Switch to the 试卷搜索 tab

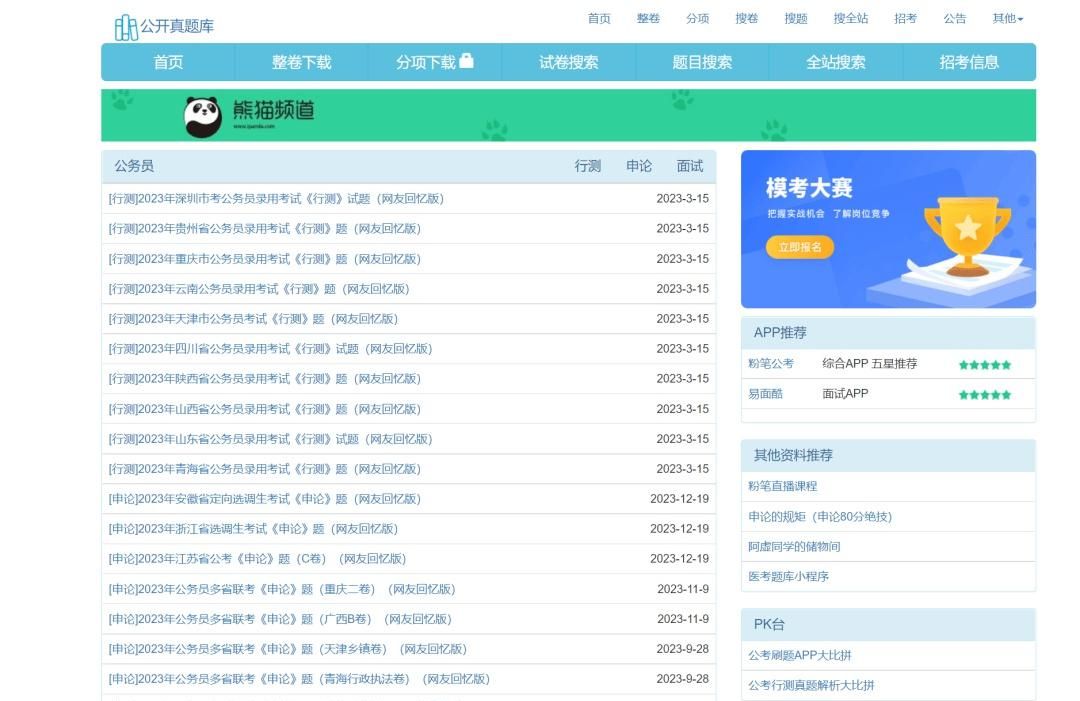568,62
